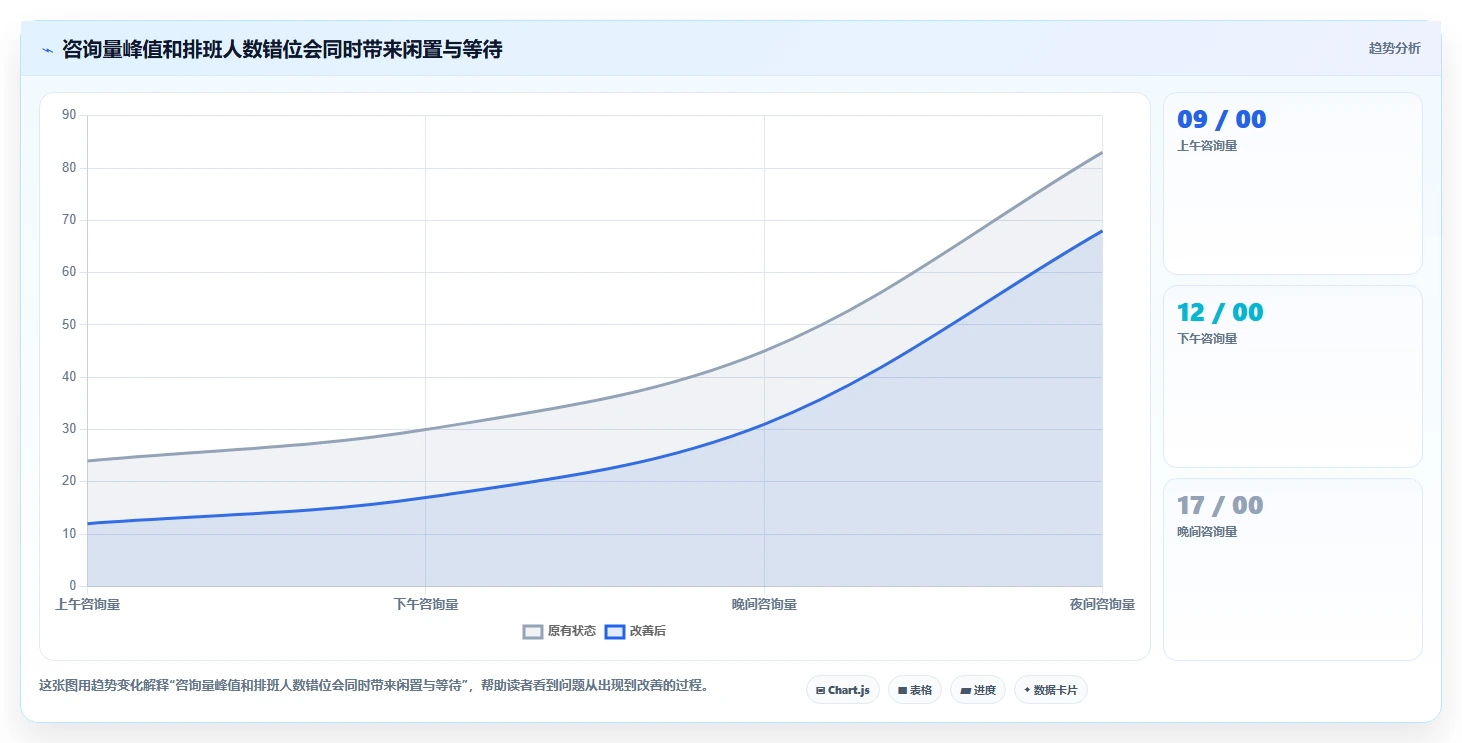Viewport: 1462px width, 743px height.
Task: Select the 数据卡片 tag chip
Action: (x=1051, y=690)
